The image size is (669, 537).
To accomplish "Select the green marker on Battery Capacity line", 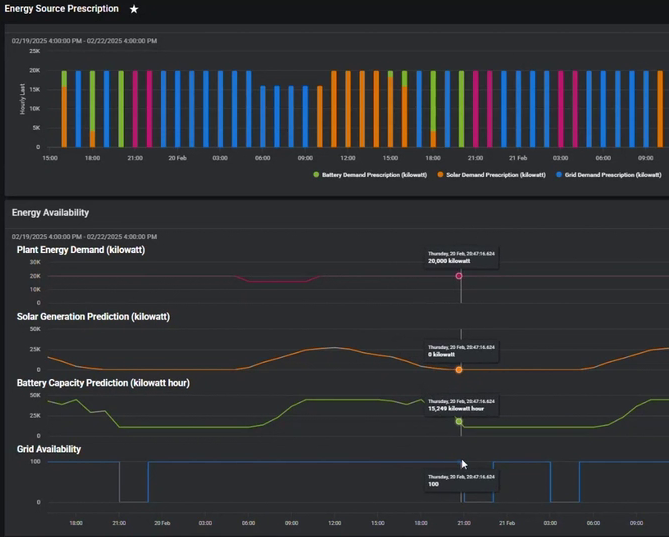I will (459, 421).
